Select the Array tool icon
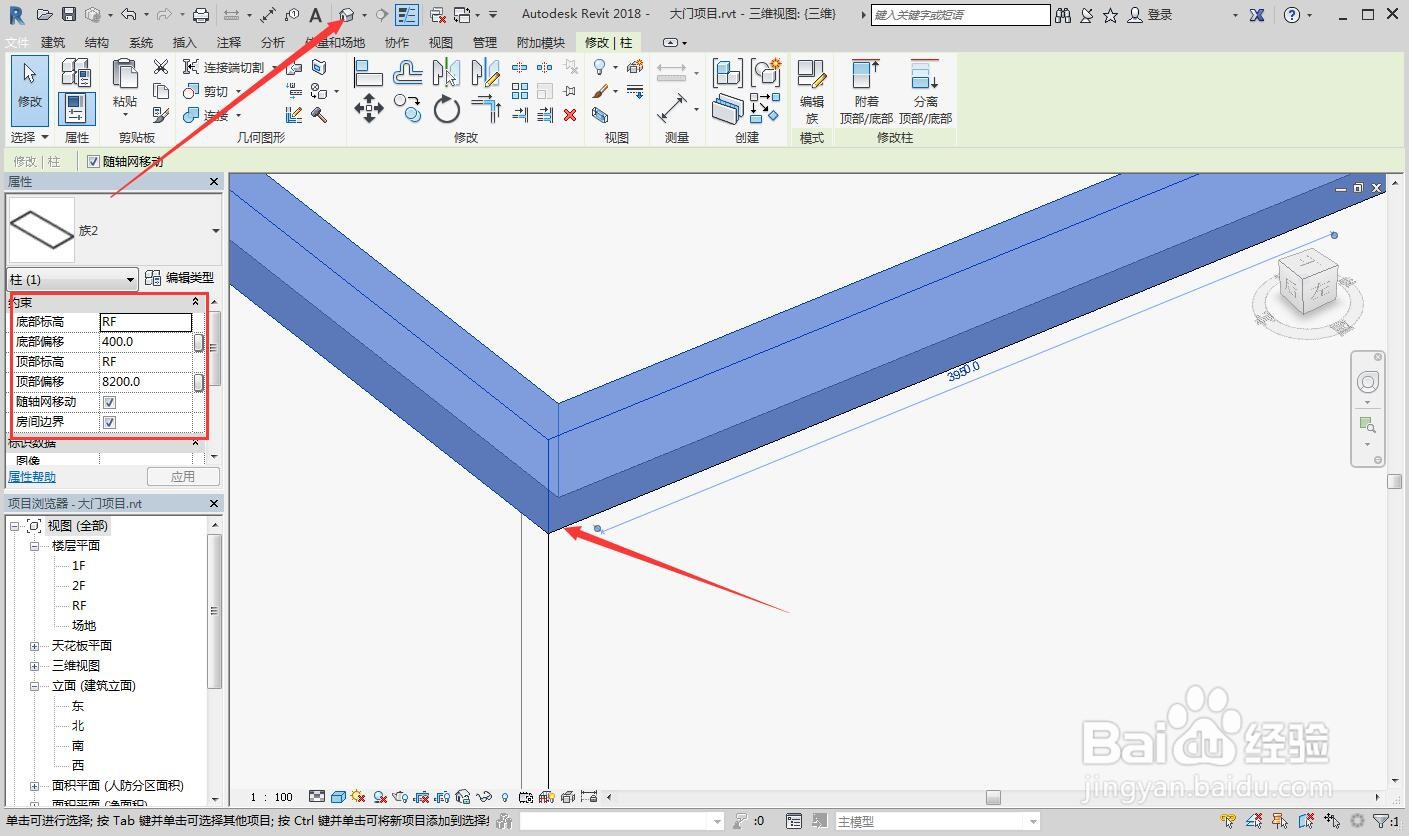This screenshot has height=836, width=1409. tap(520, 91)
